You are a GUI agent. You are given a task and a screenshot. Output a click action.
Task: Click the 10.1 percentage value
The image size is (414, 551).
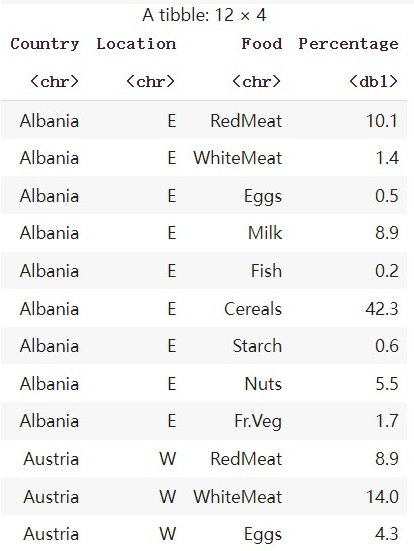tap(382, 121)
